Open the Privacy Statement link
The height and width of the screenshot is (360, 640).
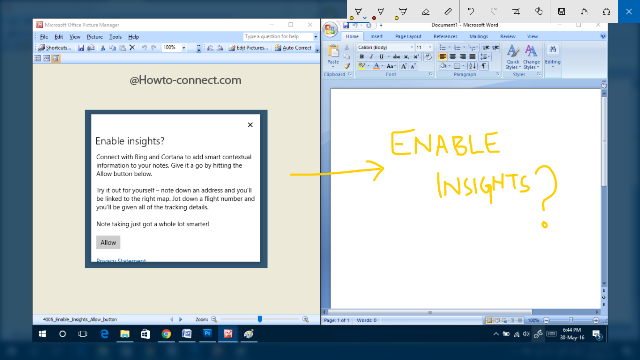tap(121, 260)
